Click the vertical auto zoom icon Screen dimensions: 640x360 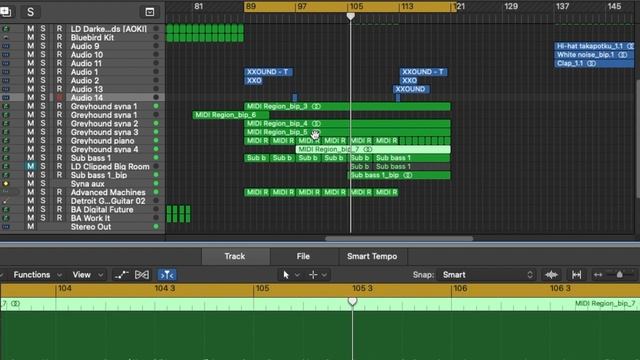pyautogui.click(x=576, y=275)
